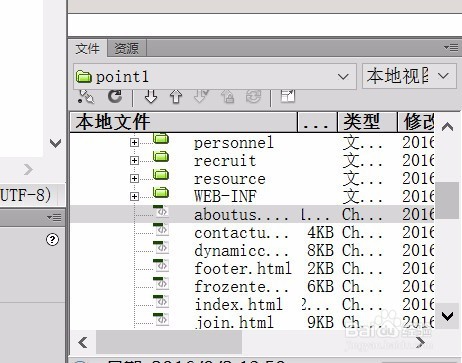Click the recruit folder icon
This screenshot has width=462, height=363.
[x=161, y=157]
